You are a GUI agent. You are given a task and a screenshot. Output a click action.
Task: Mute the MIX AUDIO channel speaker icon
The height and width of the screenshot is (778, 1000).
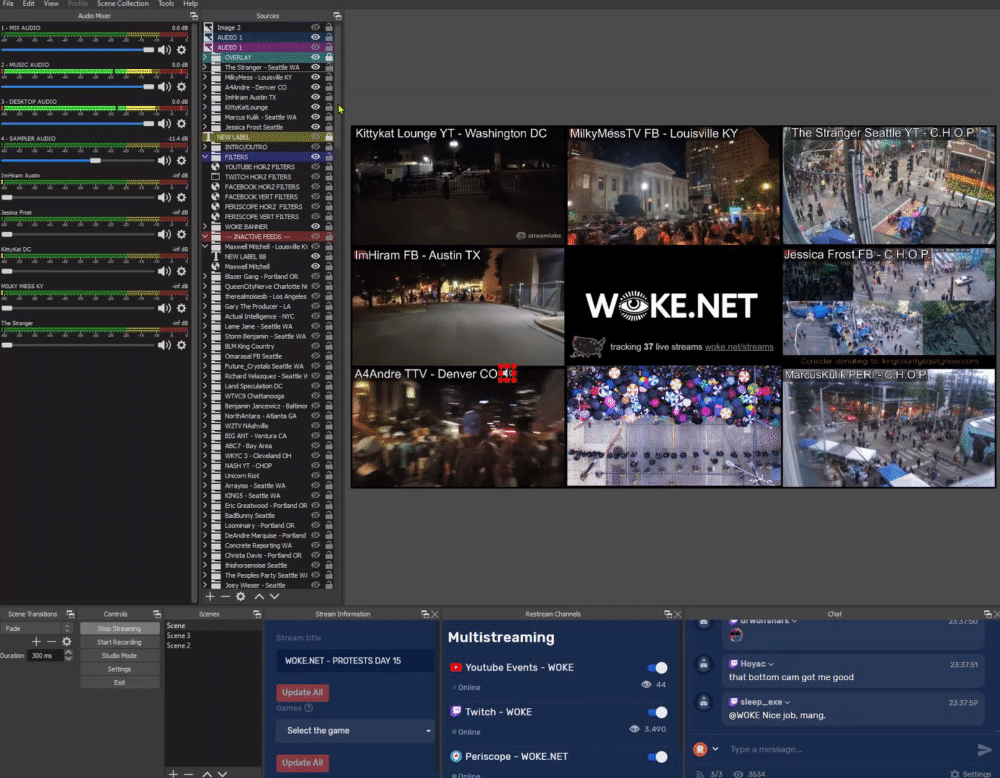point(165,50)
